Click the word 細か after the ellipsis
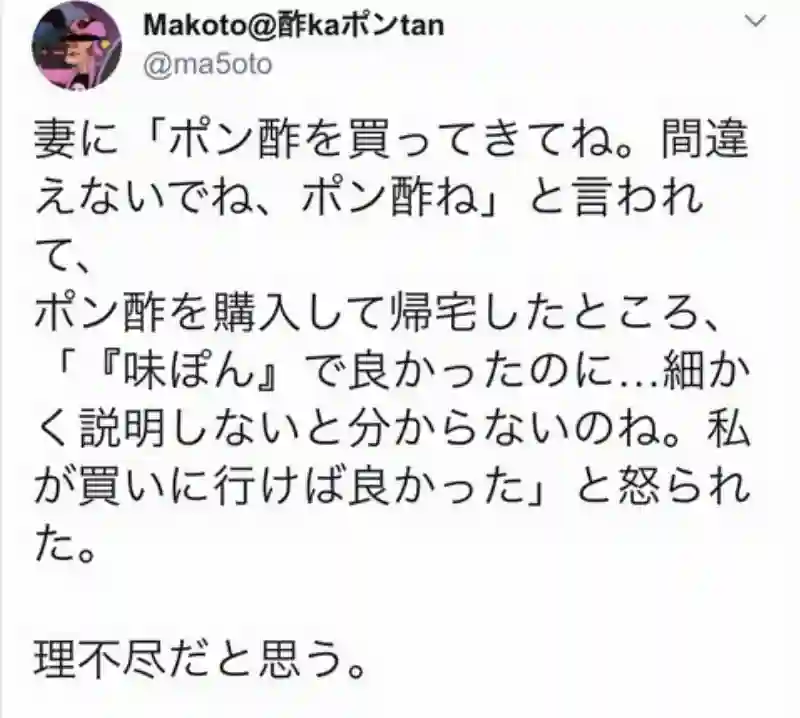Viewport: 800px width, 718px height. tap(705, 370)
